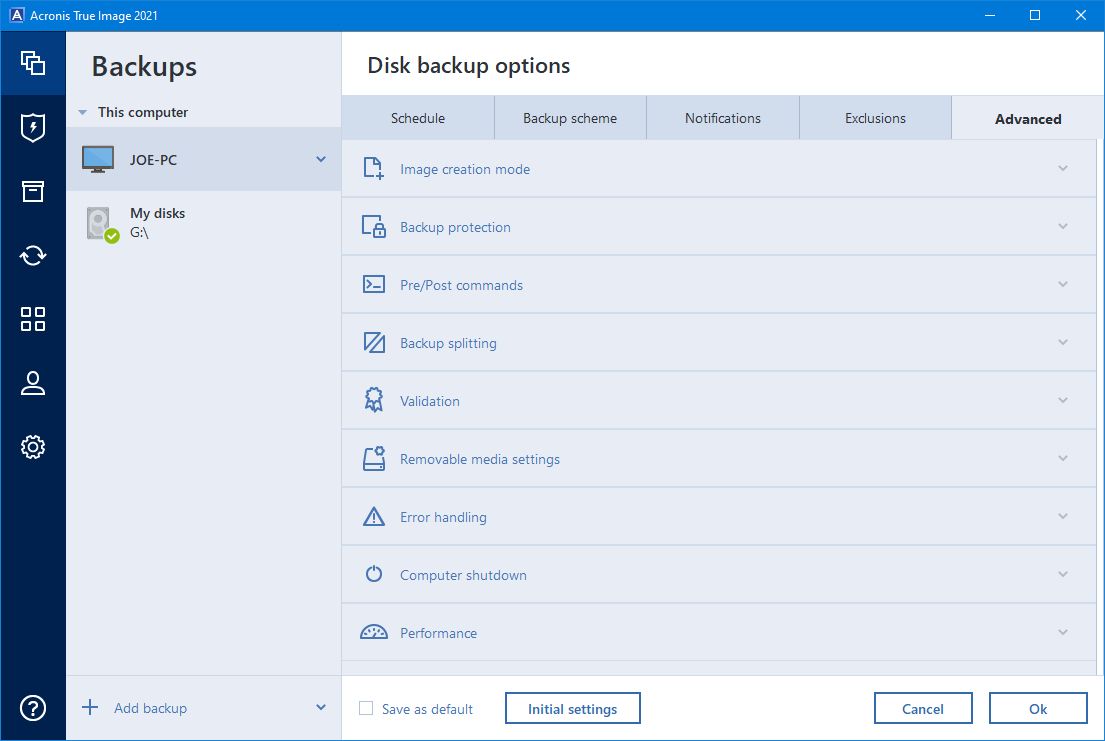Click the My disks drive icon
The height and width of the screenshot is (741, 1105).
[102, 224]
